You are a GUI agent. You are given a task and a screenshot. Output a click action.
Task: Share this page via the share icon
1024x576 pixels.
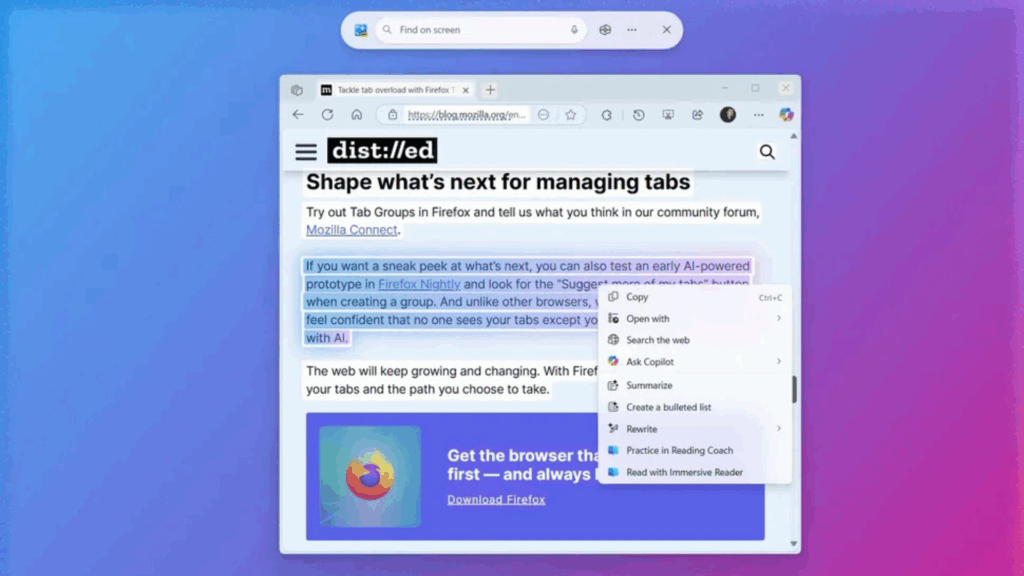(697, 115)
